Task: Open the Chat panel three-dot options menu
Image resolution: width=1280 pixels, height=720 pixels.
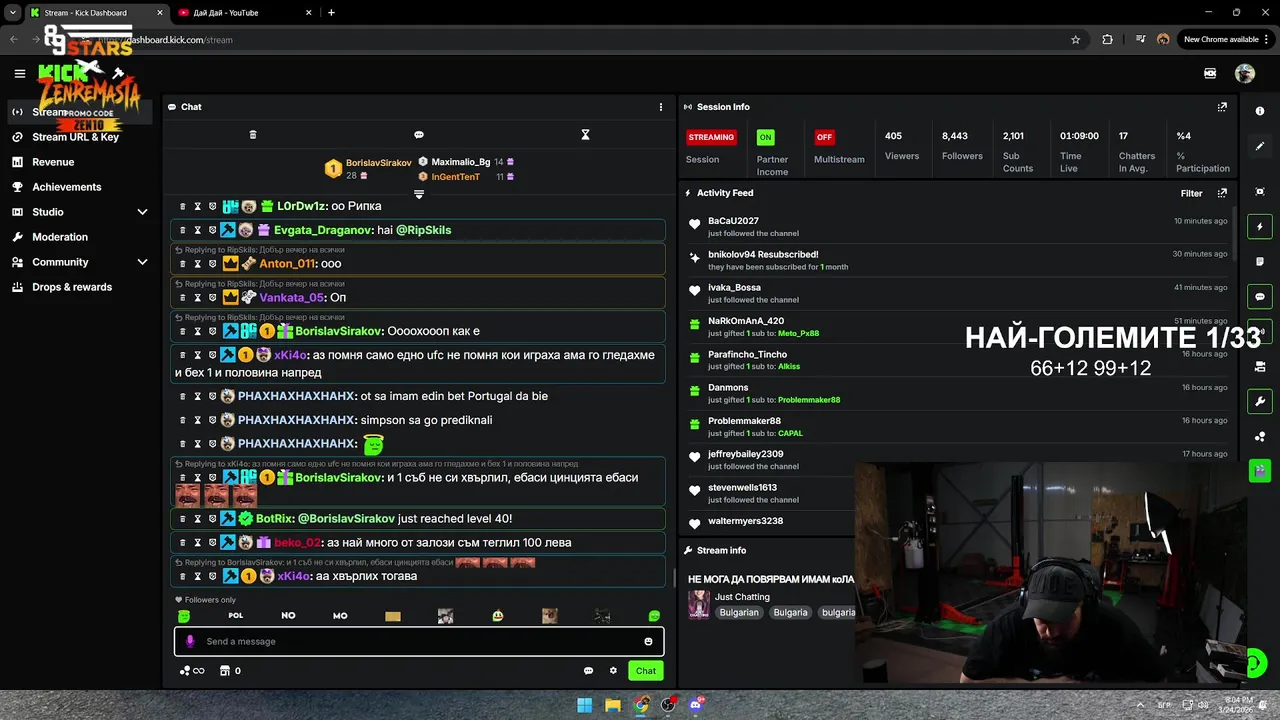Action: pos(660,107)
